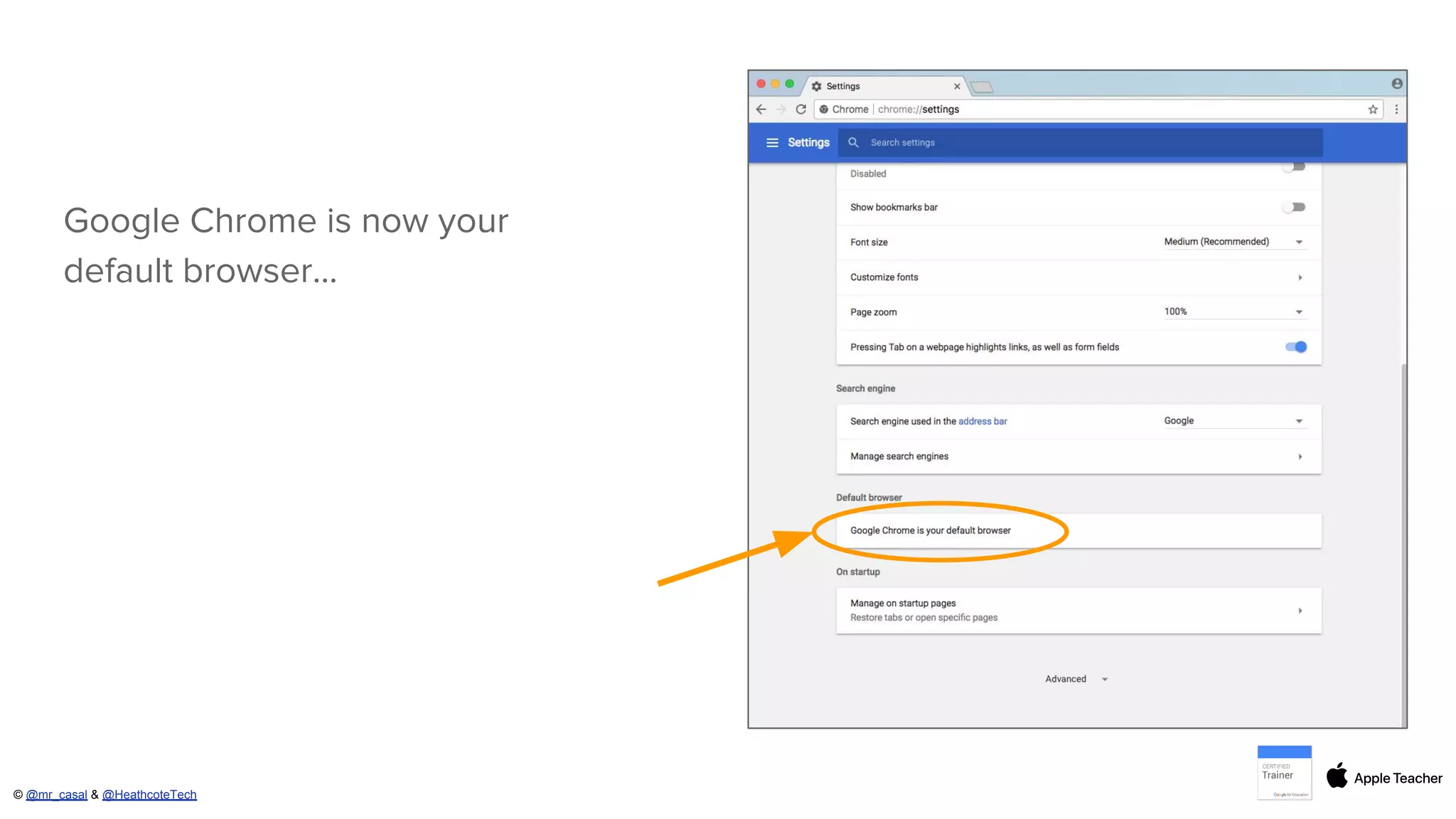The image size is (1456, 819).
Task: Click the Settings title in blue header
Action: point(808,143)
